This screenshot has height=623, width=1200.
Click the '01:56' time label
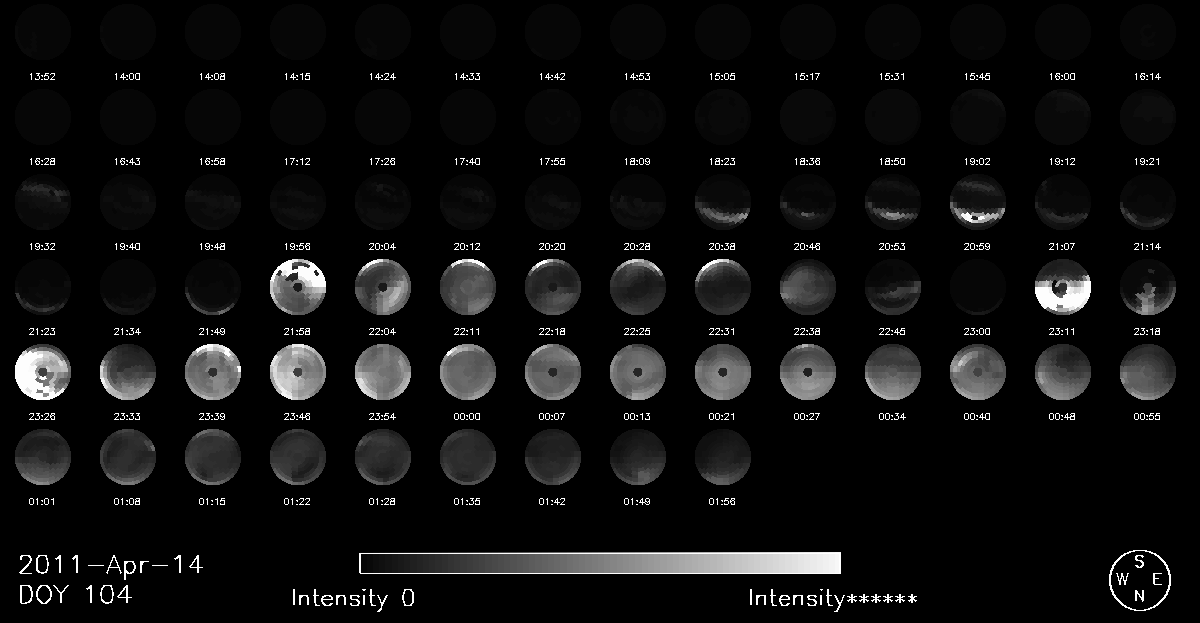pyautogui.click(x=723, y=502)
